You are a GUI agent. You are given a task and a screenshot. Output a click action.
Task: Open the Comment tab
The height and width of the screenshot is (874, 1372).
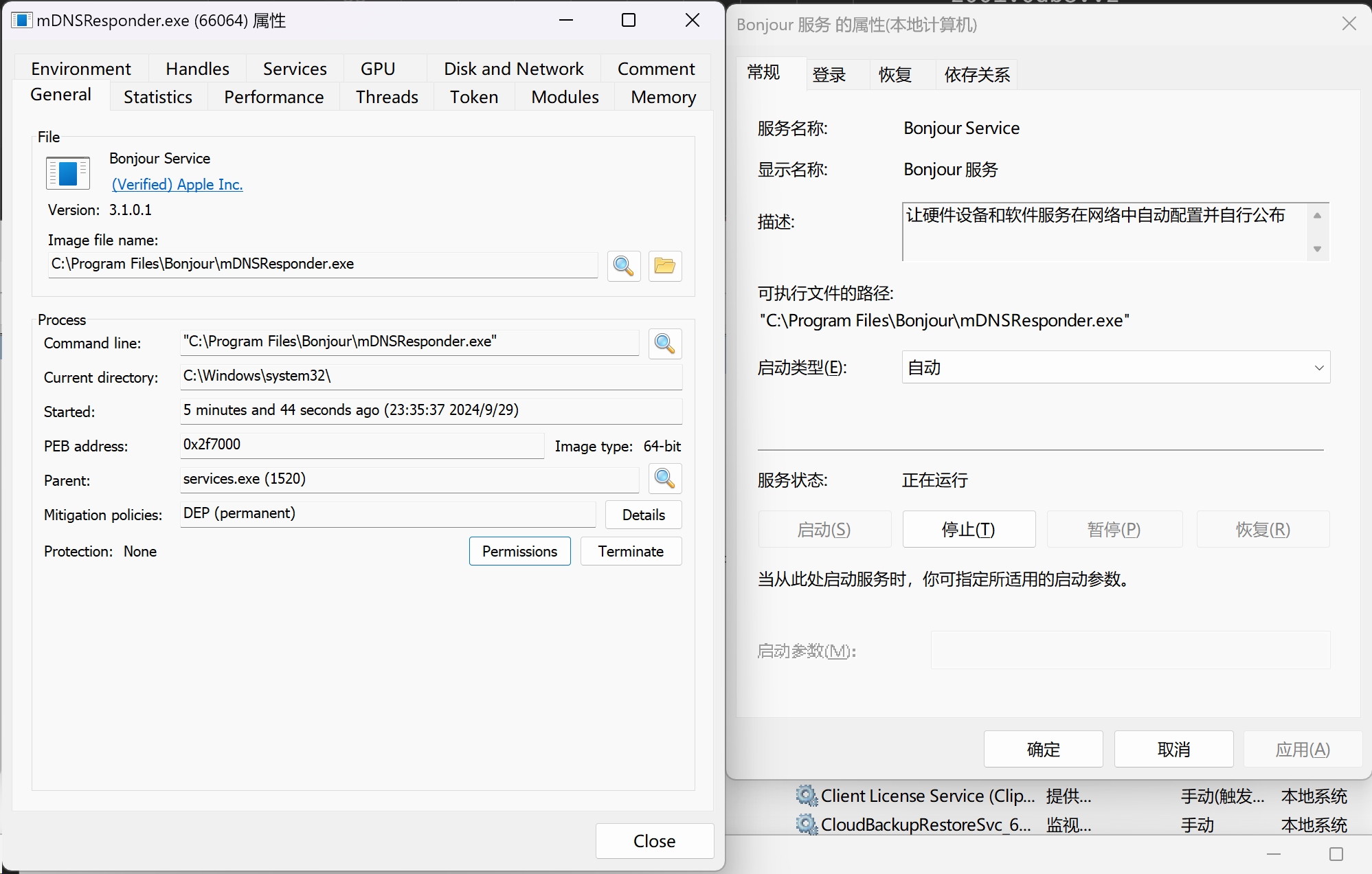pos(656,69)
